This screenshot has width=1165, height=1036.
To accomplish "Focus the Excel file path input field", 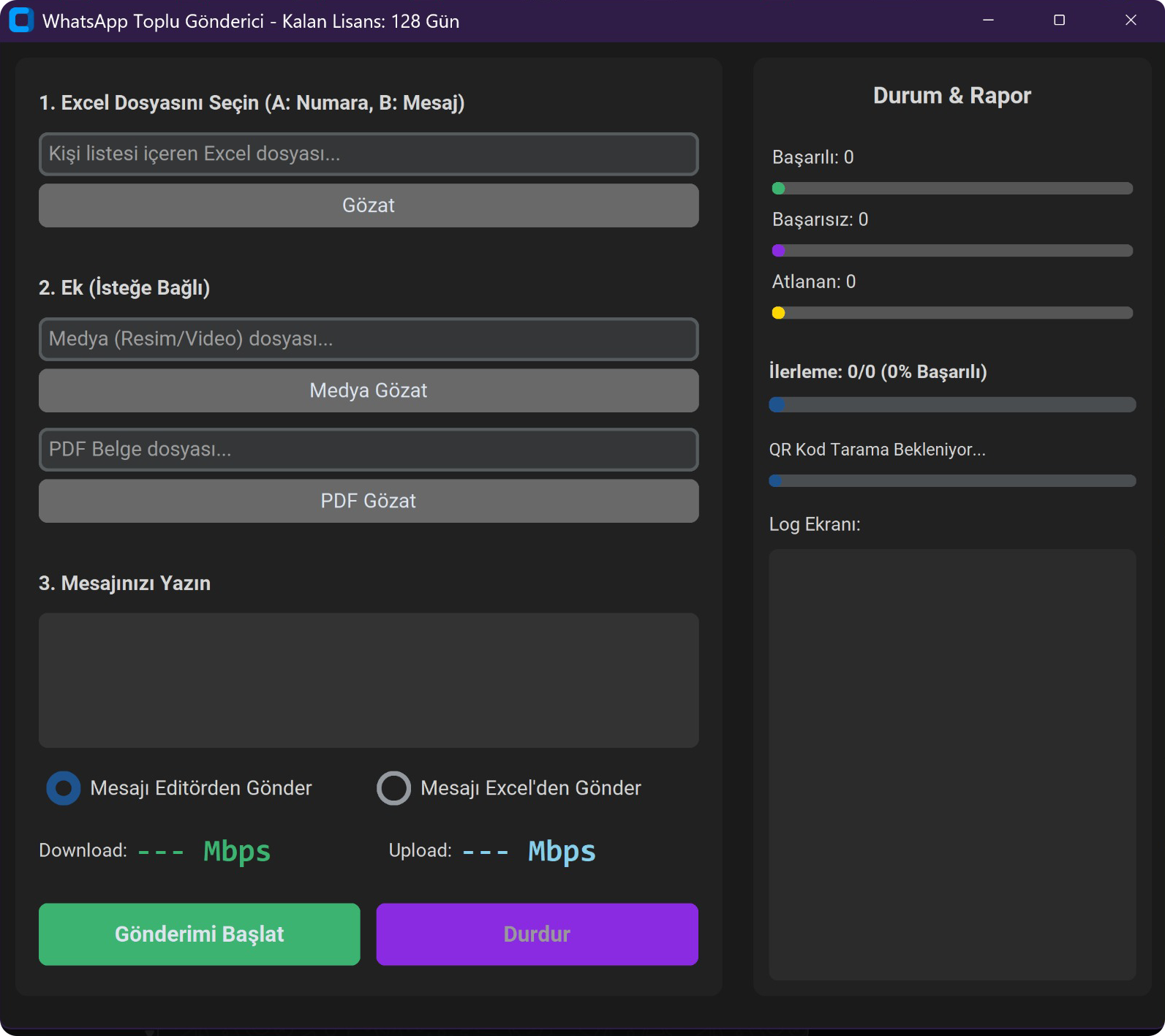I will (369, 154).
